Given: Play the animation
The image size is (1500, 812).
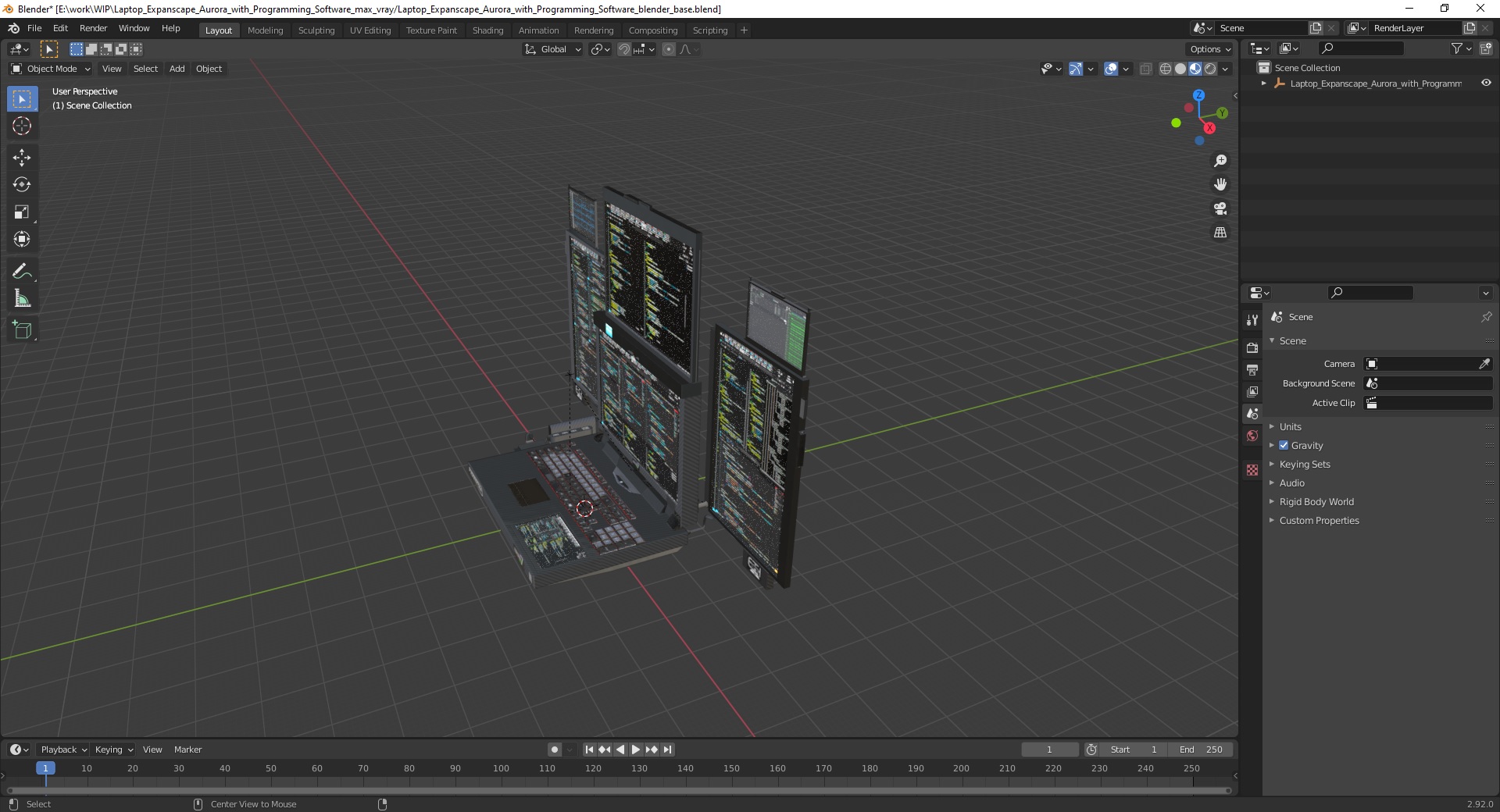Looking at the screenshot, I should click(636, 750).
